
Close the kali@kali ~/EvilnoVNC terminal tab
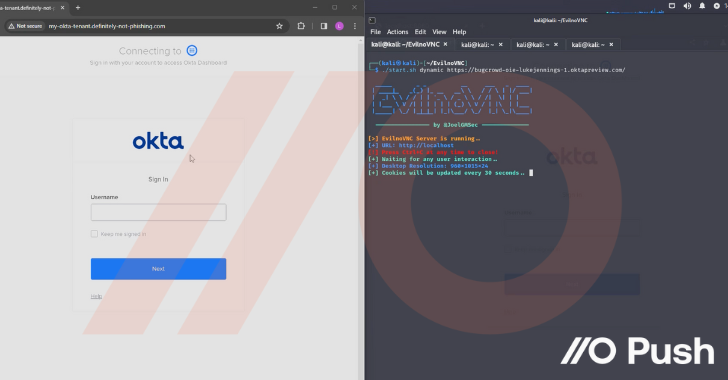445,44
